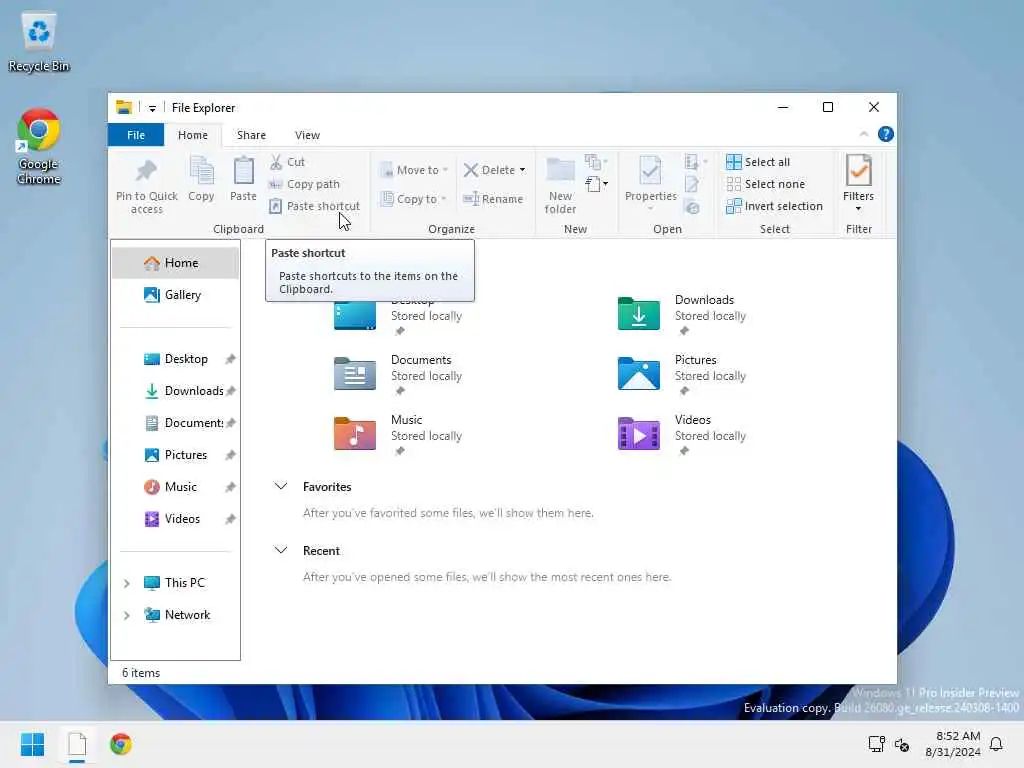Switch to the View ribbon tab
The height and width of the screenshot is (768, 1024).
307,135
